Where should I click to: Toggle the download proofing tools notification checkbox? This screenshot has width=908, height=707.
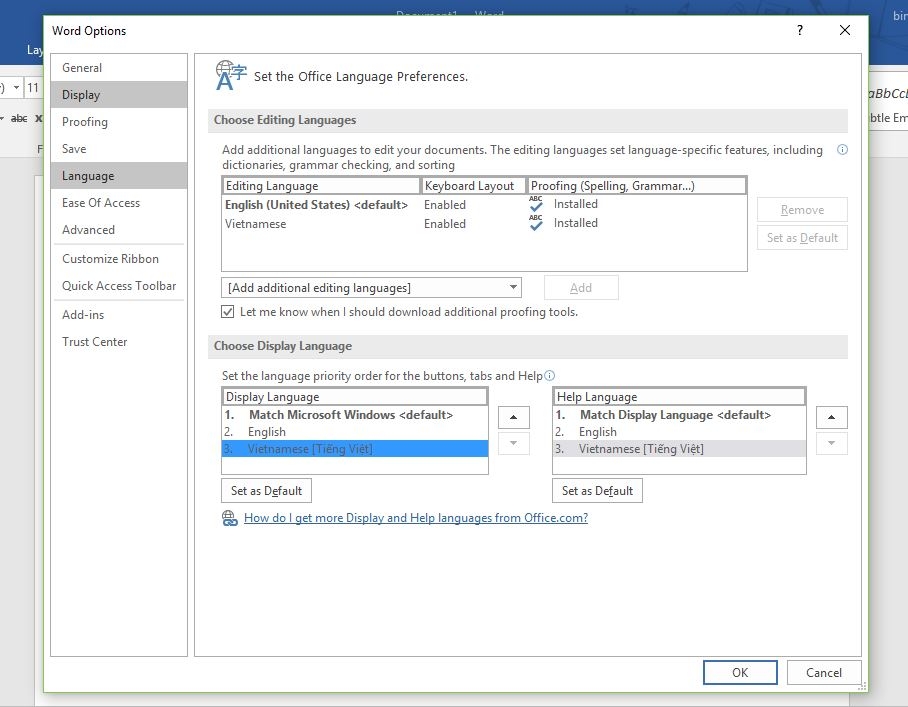(x=228, y=312)
